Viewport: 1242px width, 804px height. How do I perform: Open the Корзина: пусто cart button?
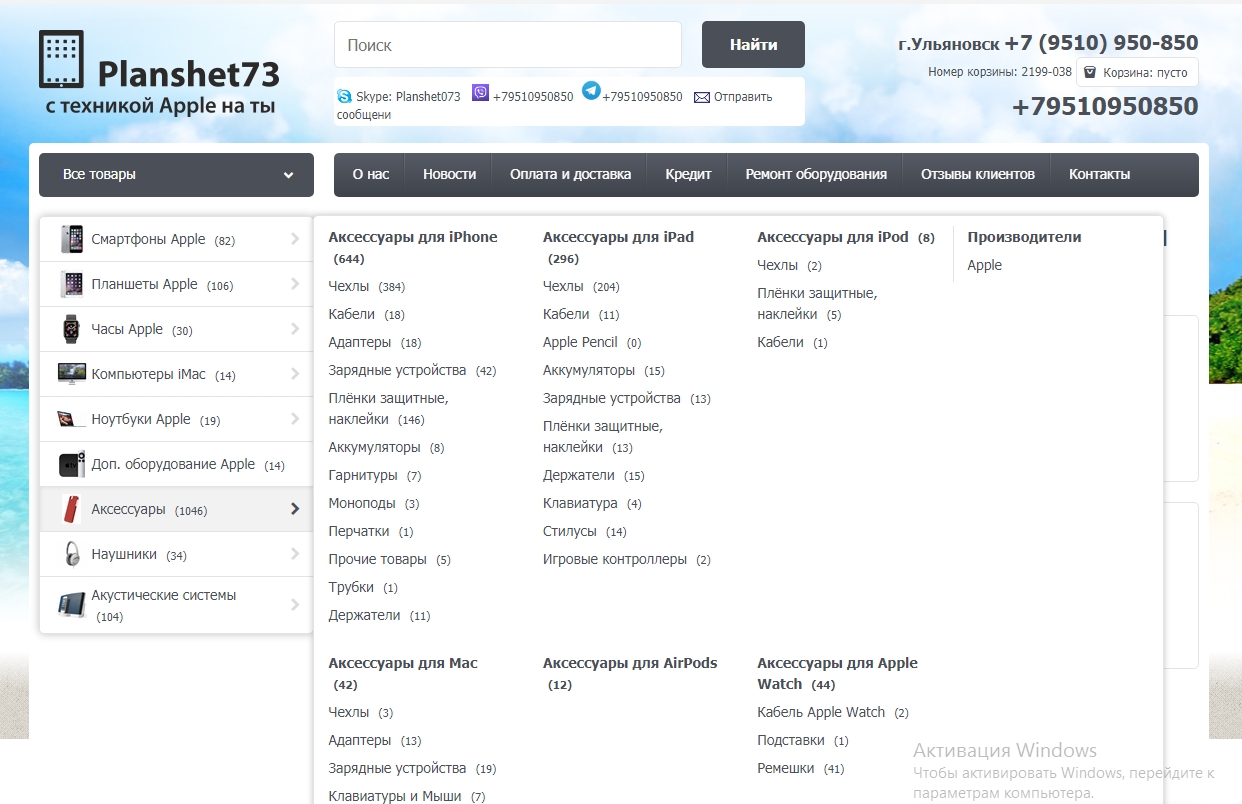tap(1137, 72)
